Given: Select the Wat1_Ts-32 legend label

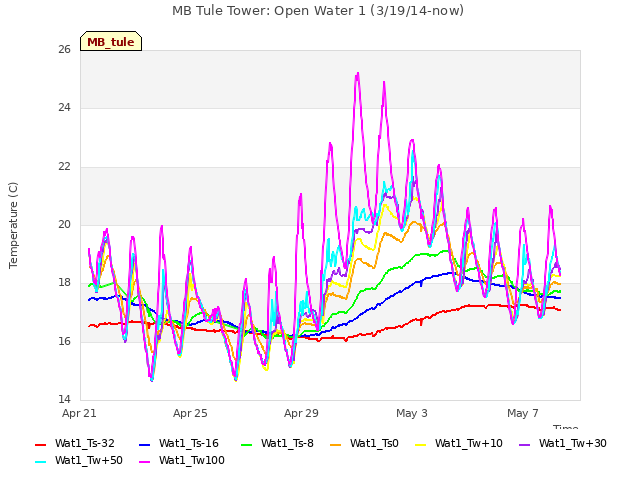Looking at the screenshot, I should 84,444.
